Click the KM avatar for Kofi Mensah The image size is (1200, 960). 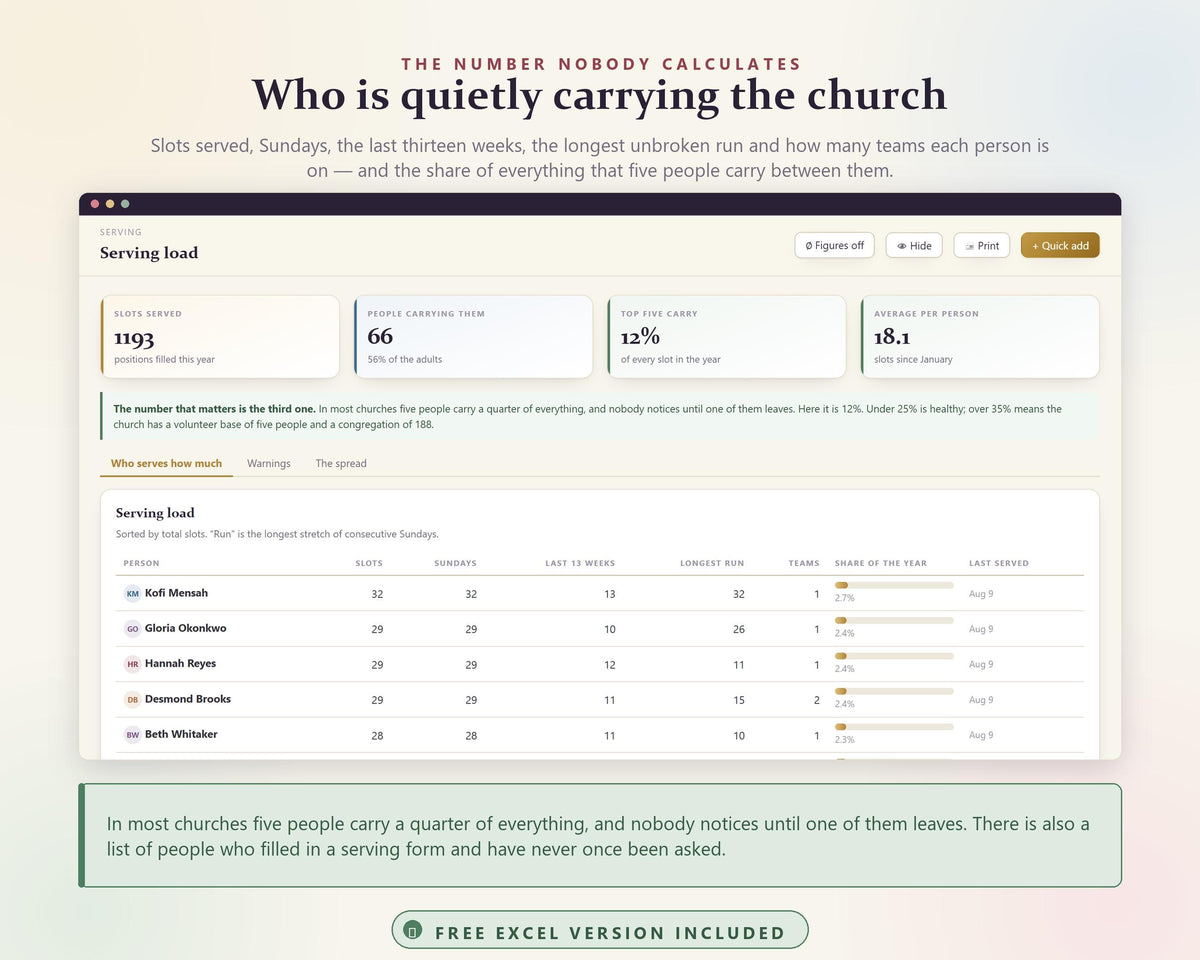coord(133,594)
